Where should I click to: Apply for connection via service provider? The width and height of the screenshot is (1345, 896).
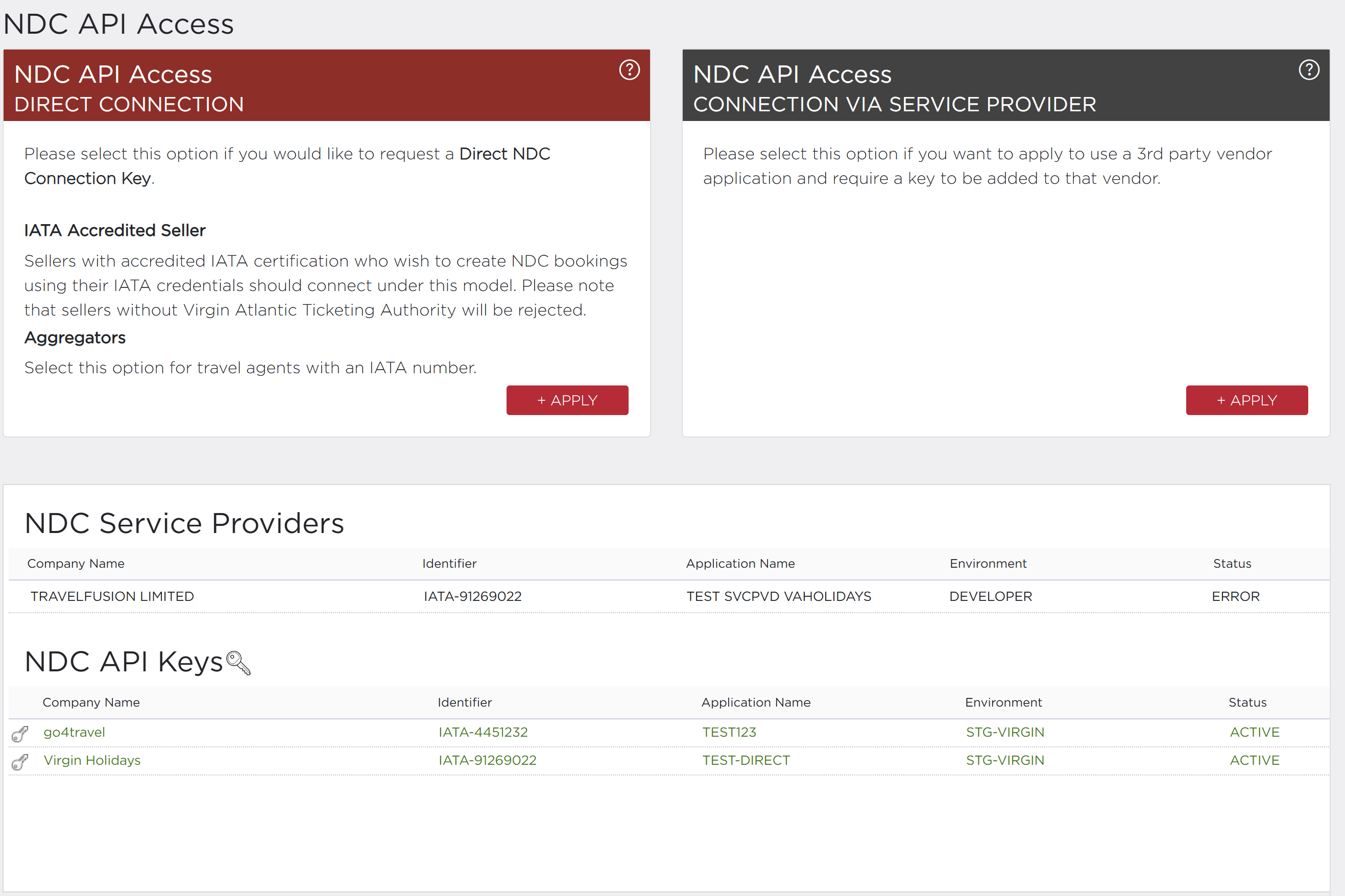pyautogui.click(x=1246, y=400)
